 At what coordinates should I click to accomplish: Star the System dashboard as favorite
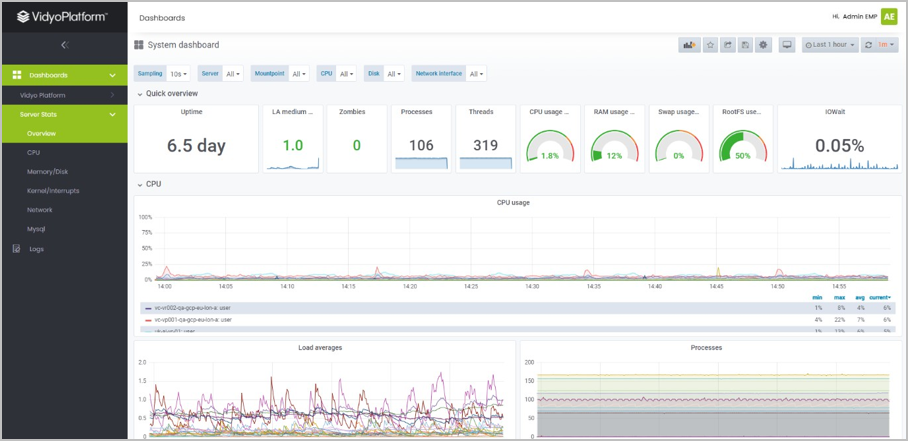(709, 45)
